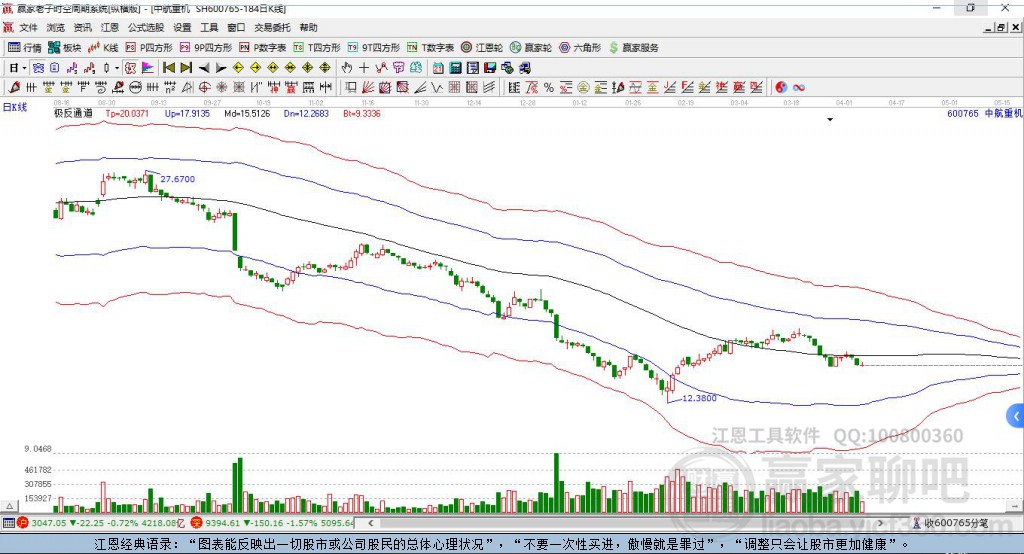Open the P四方形 square tool
Viewport: 1024px width, 554px height.
[149, 48]
